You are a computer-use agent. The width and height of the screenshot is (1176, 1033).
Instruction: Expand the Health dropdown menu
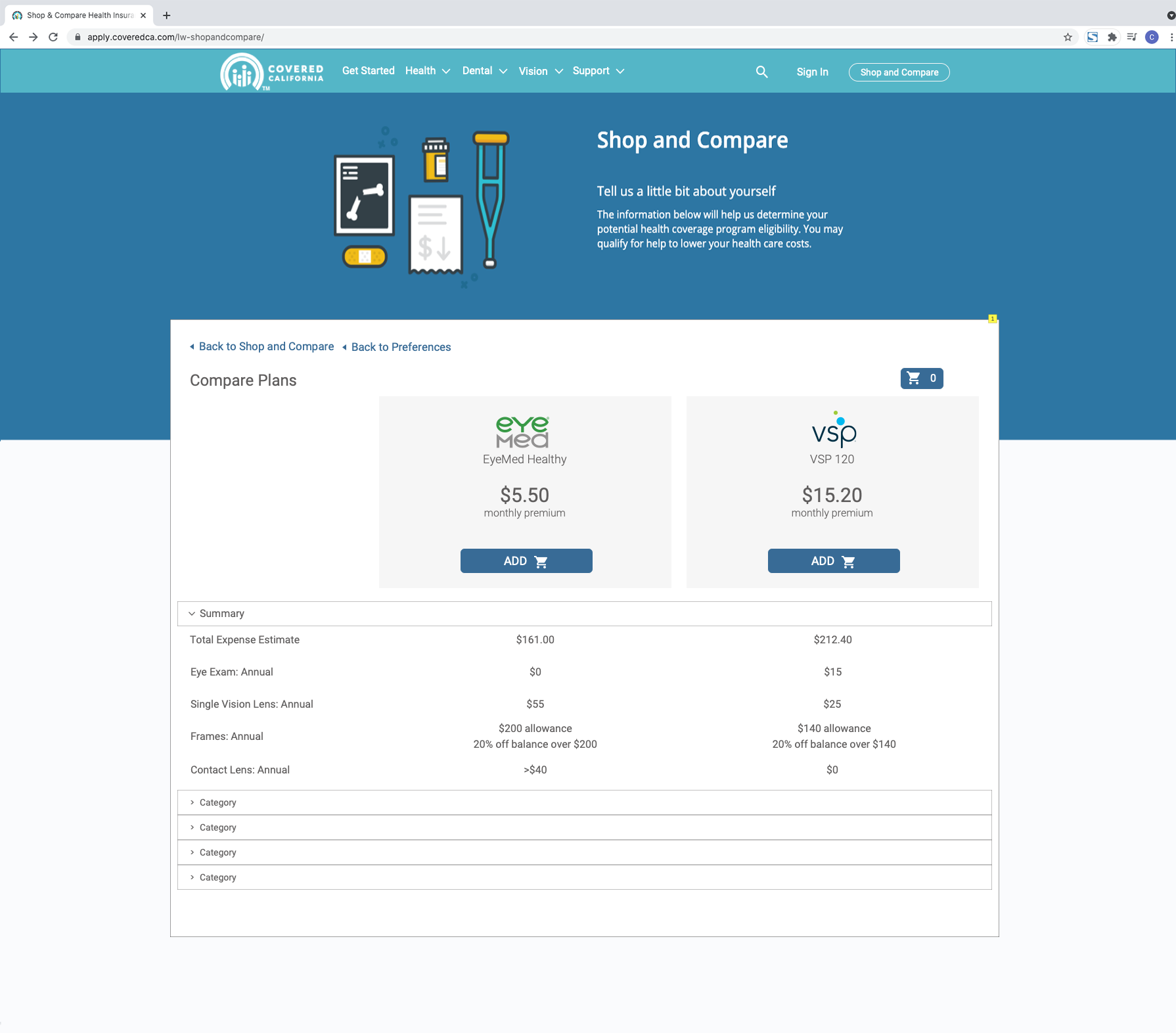427,71
